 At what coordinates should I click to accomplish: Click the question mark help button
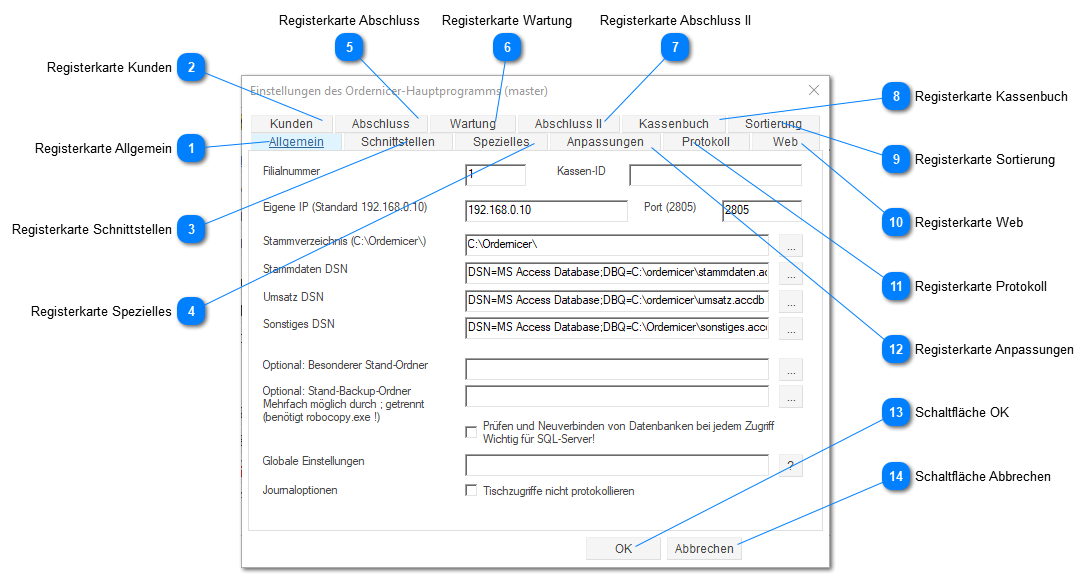pyautogui.click(x=790, y=466)
